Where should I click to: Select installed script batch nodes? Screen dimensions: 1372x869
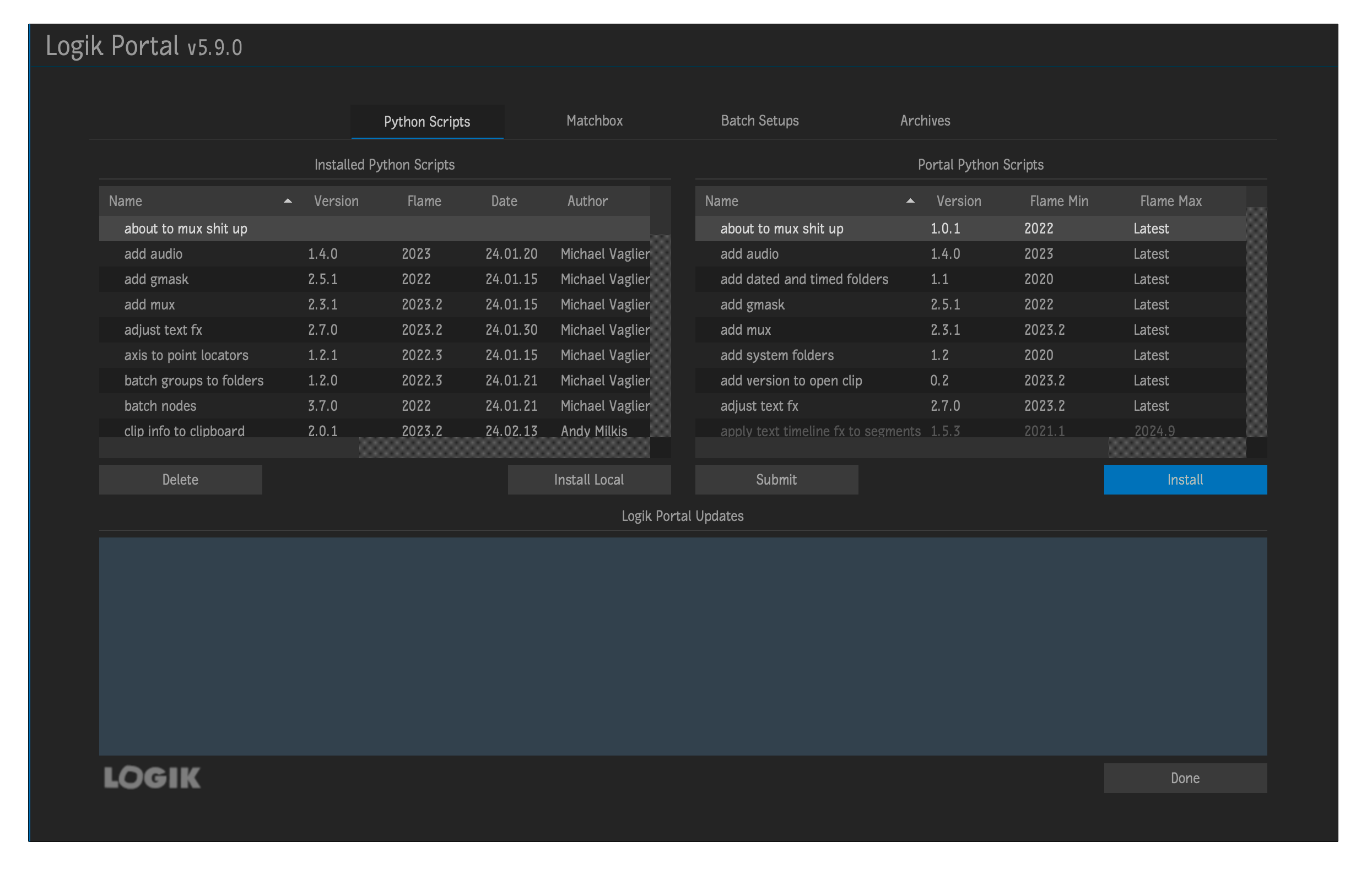(160, 406)
